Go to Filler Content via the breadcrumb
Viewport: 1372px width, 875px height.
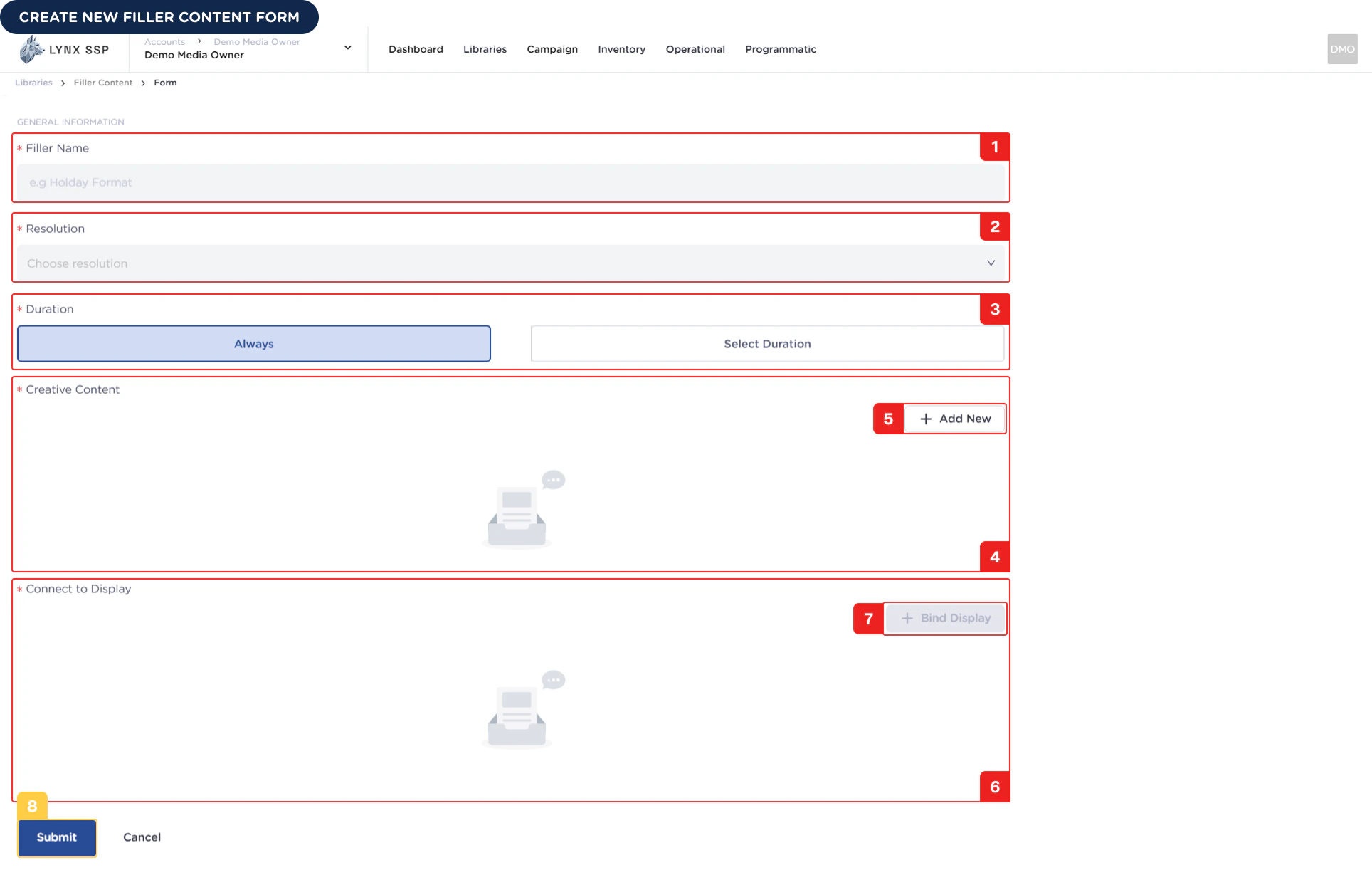click(x=102, y=83)
